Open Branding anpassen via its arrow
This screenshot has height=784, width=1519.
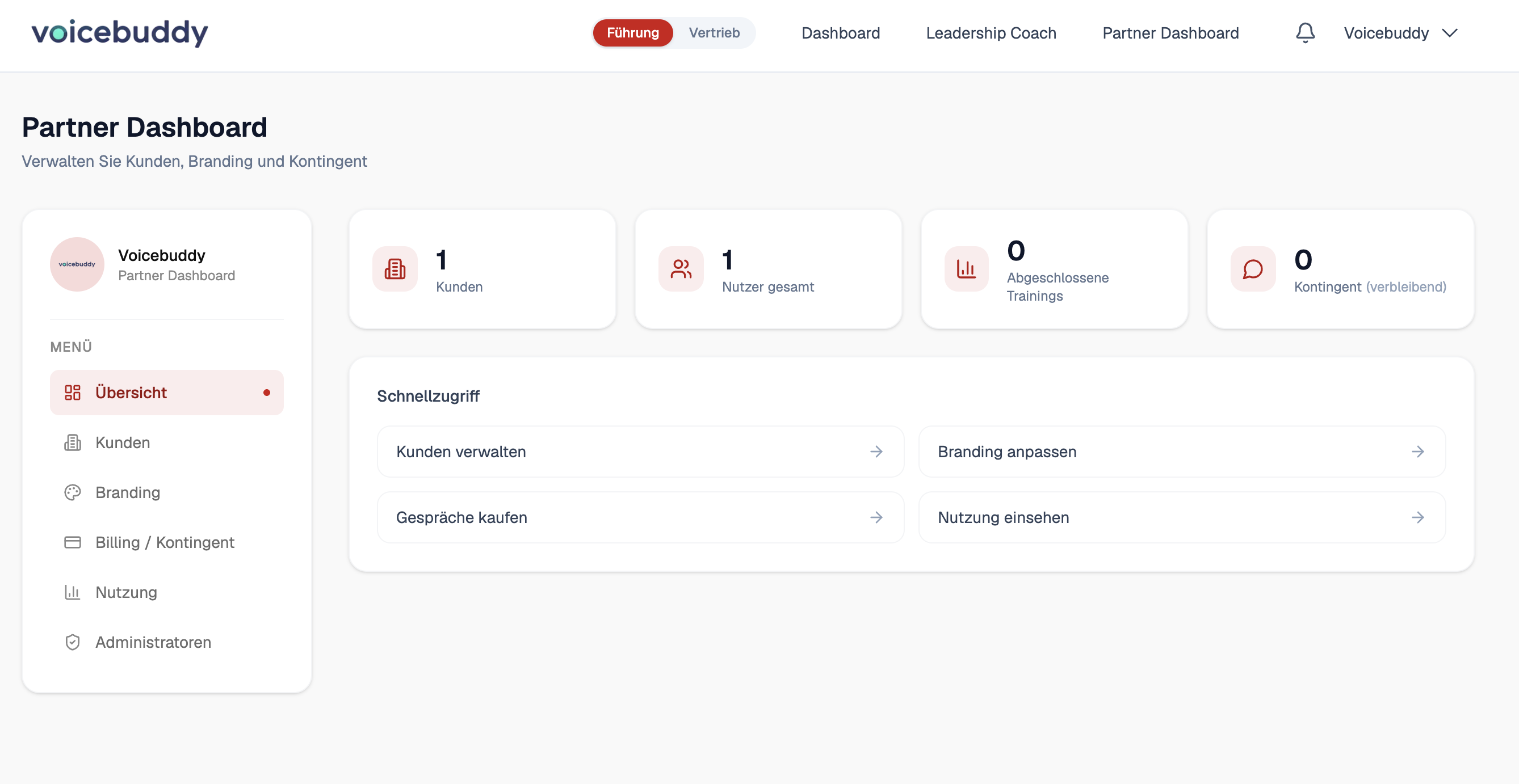(x=1419, y=452)
